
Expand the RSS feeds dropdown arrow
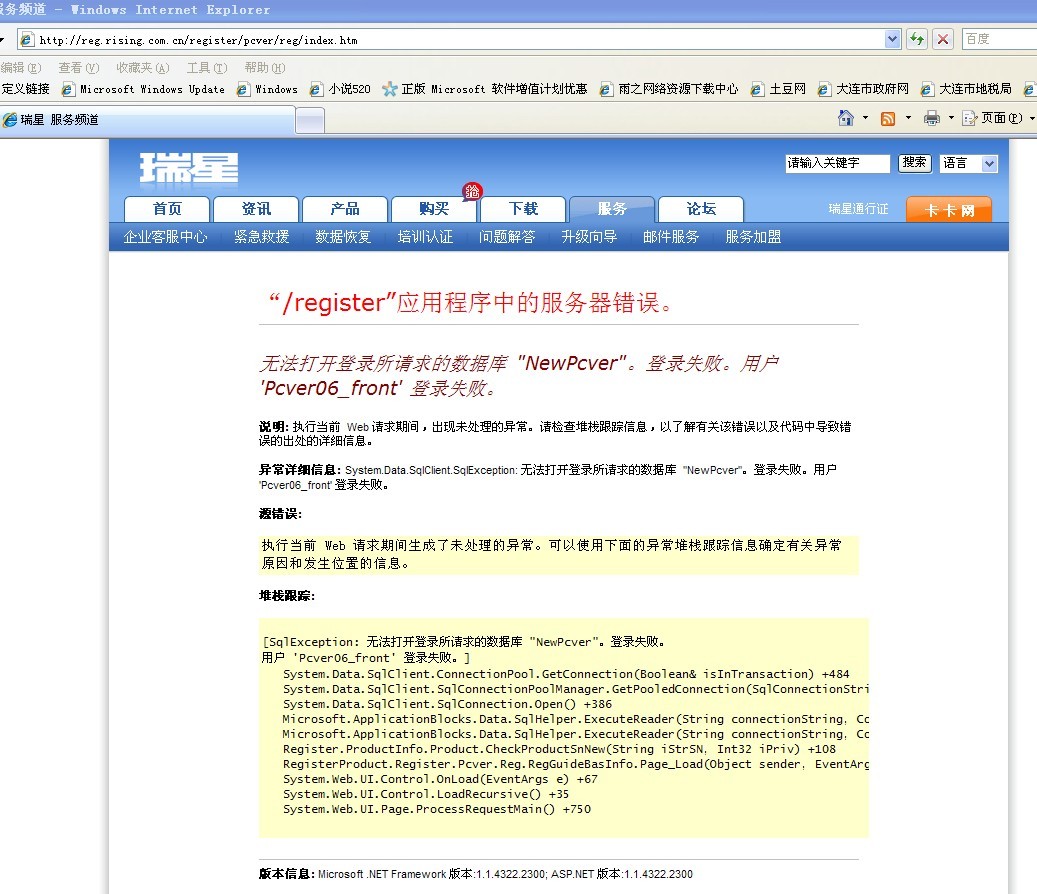(x=908, y=118)
